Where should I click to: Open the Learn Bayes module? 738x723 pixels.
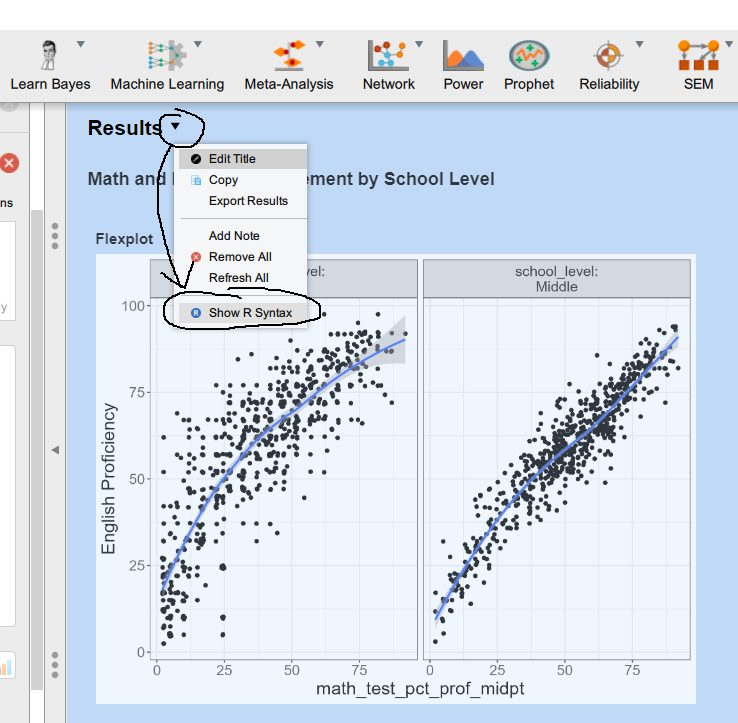point(50,66)
